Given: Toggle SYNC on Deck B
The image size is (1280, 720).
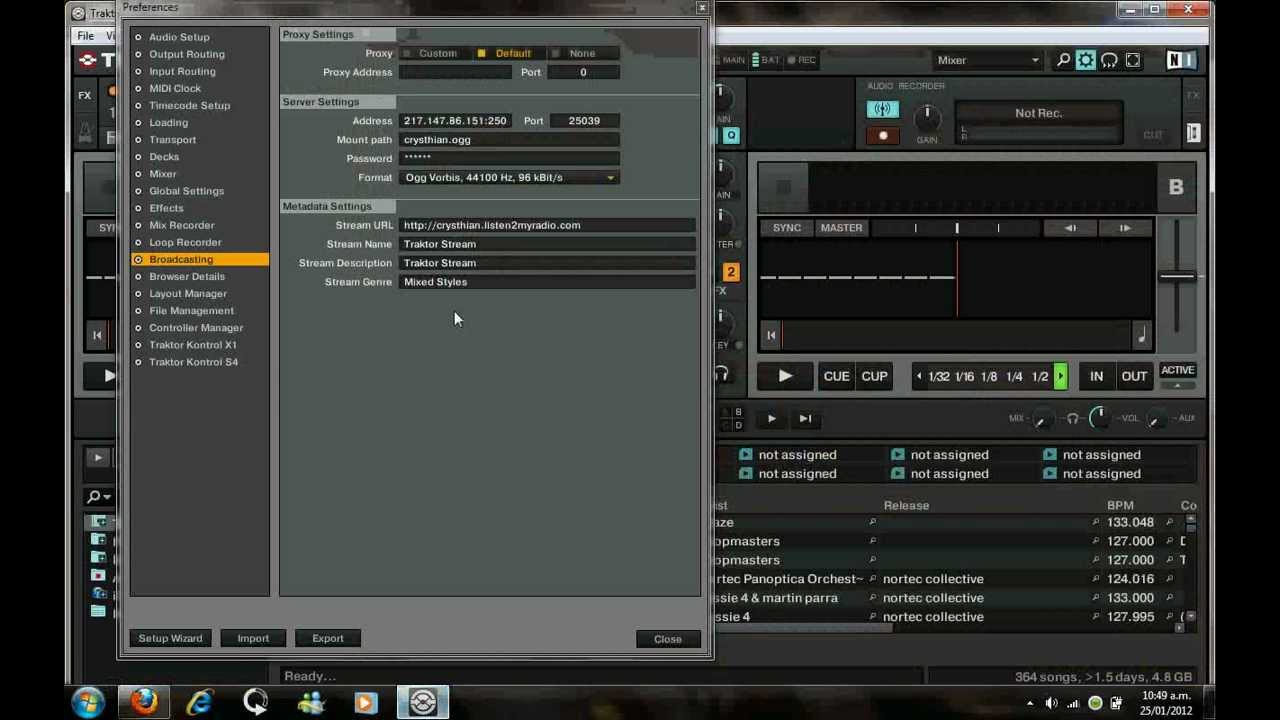Looking at the screenshot, I should (x=787, y=228).
